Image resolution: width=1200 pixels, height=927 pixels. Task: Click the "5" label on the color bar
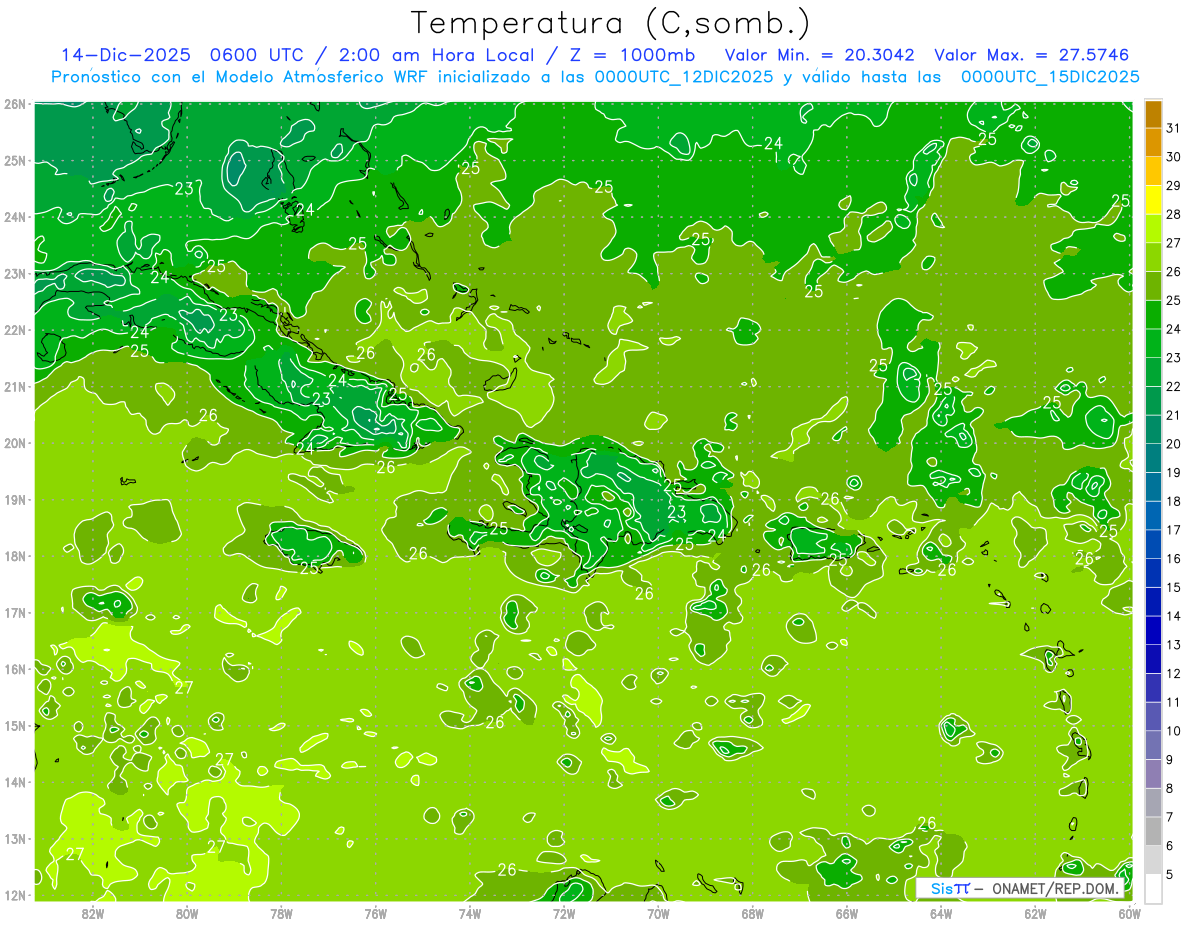[1170, 875]
